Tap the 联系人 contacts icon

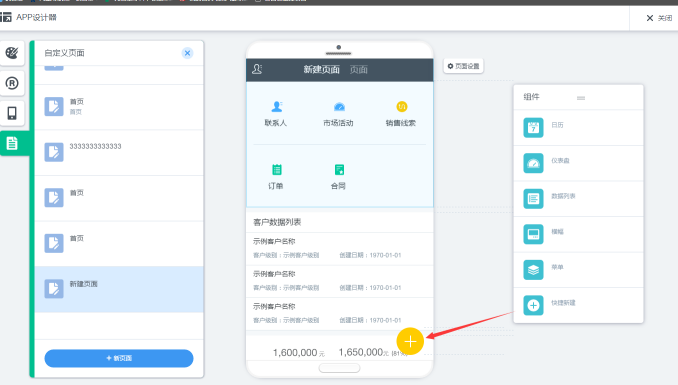(x=276, y=107)
